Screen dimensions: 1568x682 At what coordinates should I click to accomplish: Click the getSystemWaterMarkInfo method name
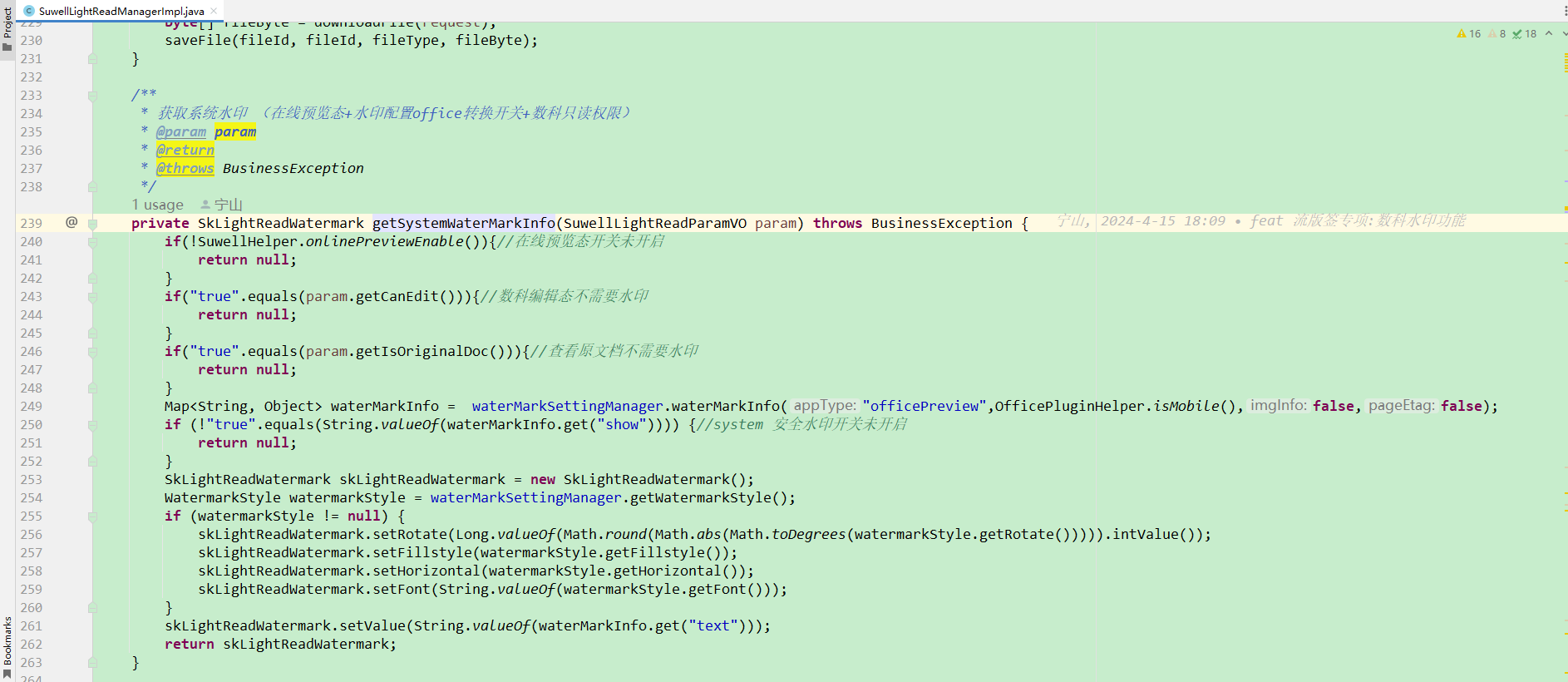click(x=463, y=223)
